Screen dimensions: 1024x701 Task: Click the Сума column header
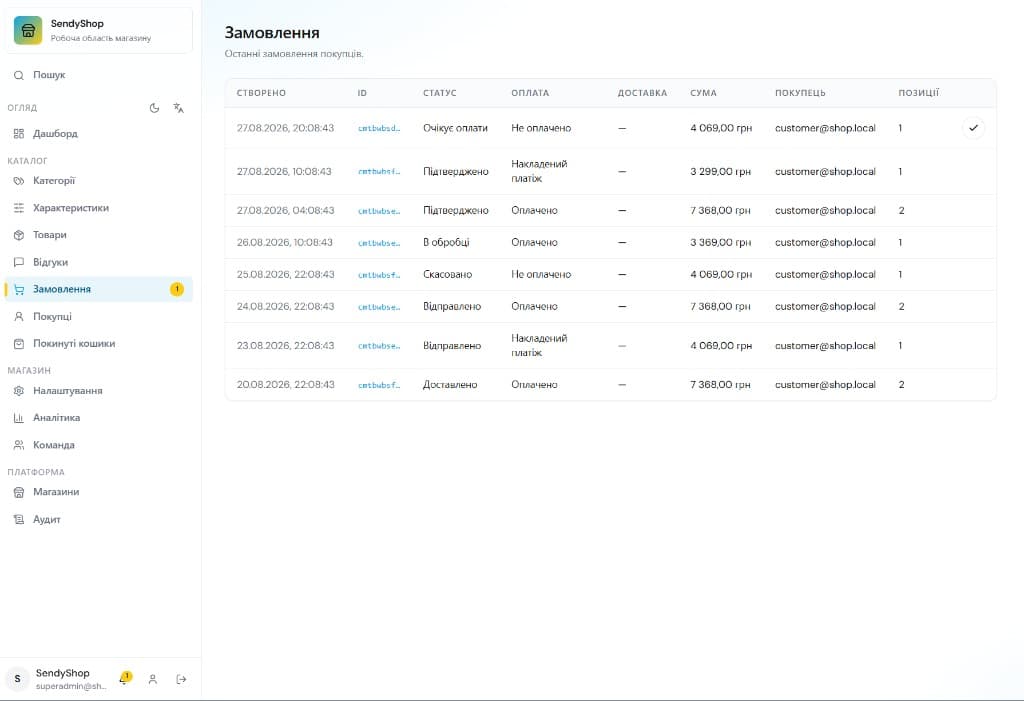(x=703, y=93)
